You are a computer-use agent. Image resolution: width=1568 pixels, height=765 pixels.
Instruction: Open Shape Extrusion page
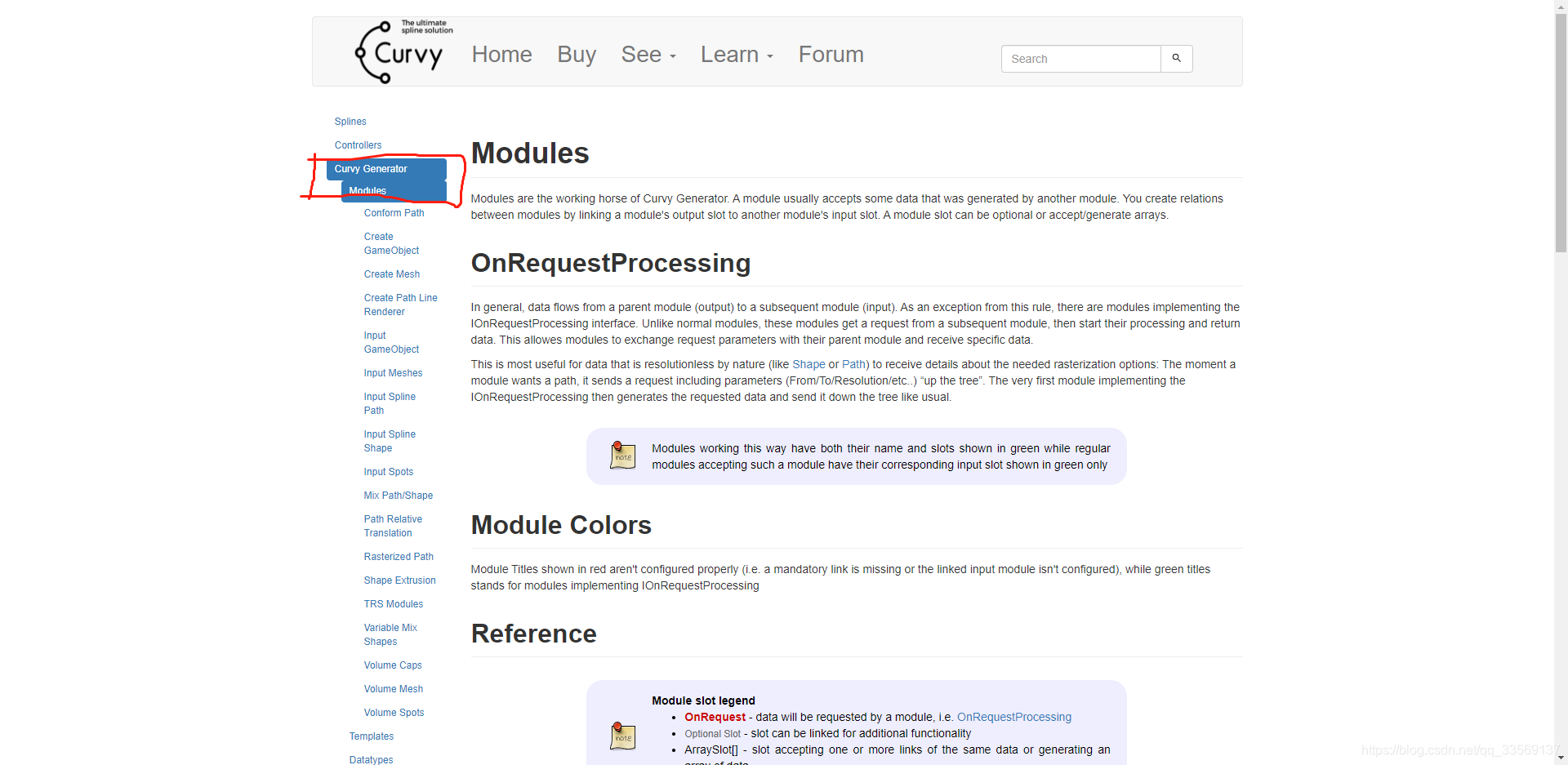pyautogui.click(x=399, y=580)
